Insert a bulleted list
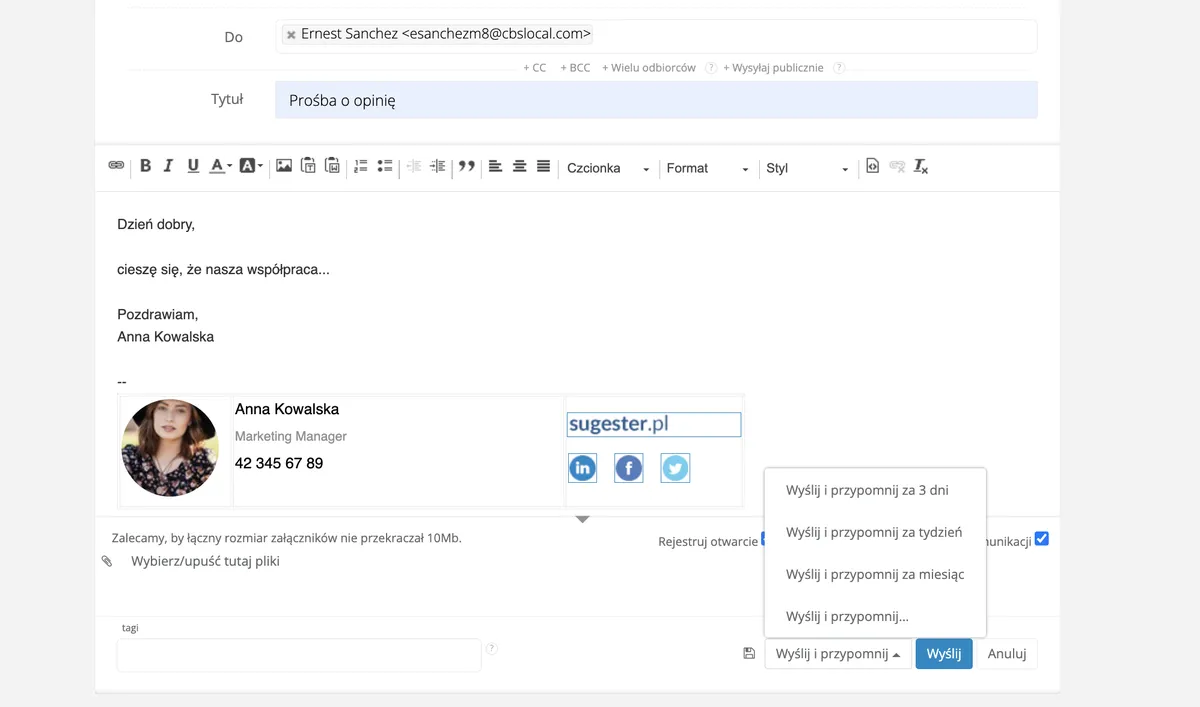Image resolution: width=1200 pixels, height=707 pixels. [x=385, y=166]
